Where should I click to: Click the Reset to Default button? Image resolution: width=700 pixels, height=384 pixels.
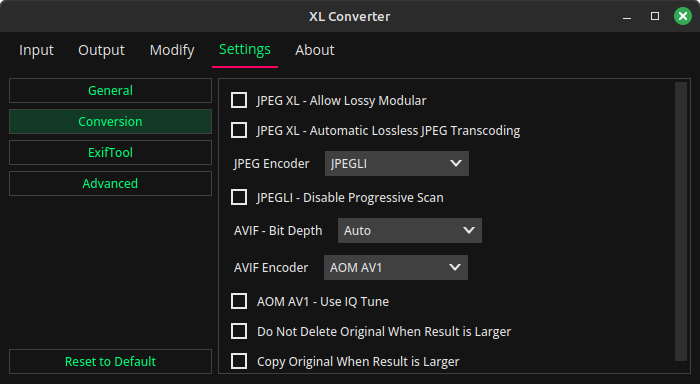point(110,362)
